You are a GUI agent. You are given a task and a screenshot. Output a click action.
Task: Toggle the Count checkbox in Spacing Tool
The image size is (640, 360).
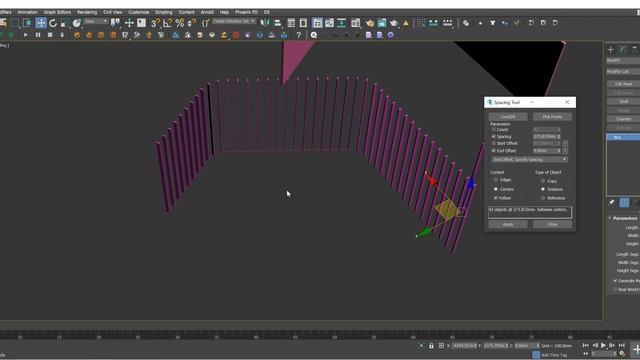493,129
